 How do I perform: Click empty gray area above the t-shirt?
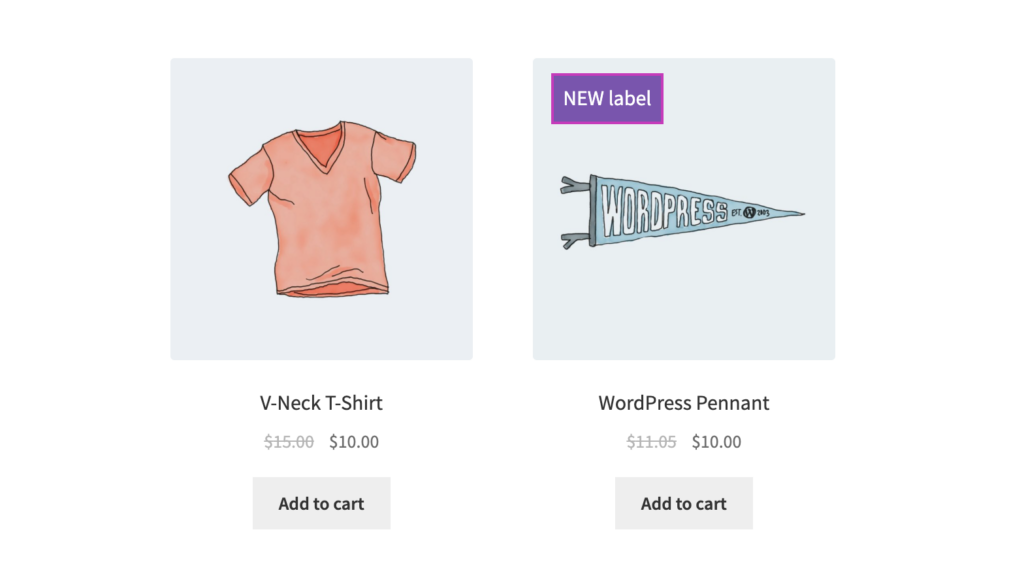(321, 88)
